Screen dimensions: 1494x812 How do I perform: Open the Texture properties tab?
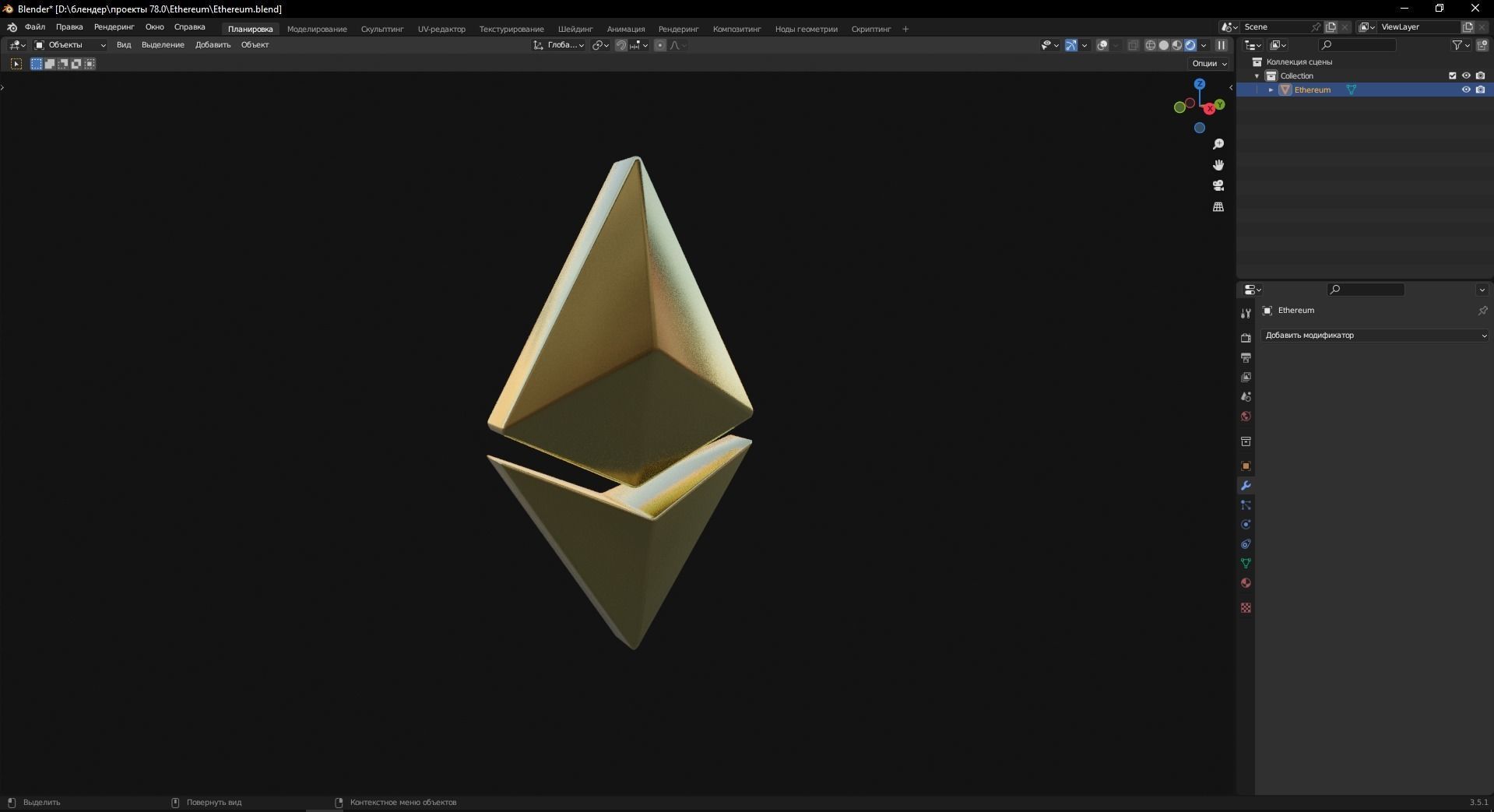1246,608
